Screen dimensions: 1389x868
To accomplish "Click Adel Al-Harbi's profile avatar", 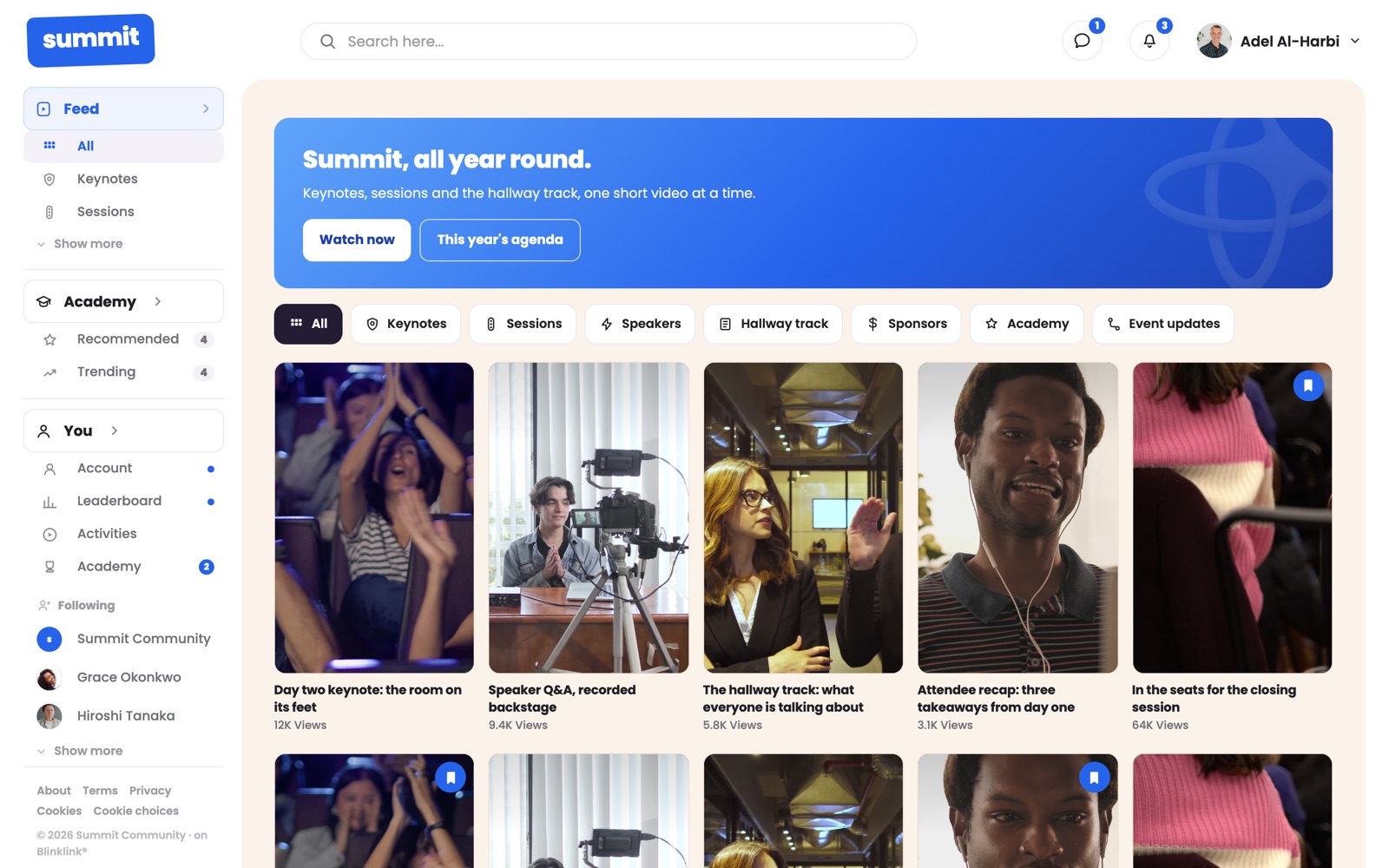I will pyautogui.click(x=1214, y=41).
